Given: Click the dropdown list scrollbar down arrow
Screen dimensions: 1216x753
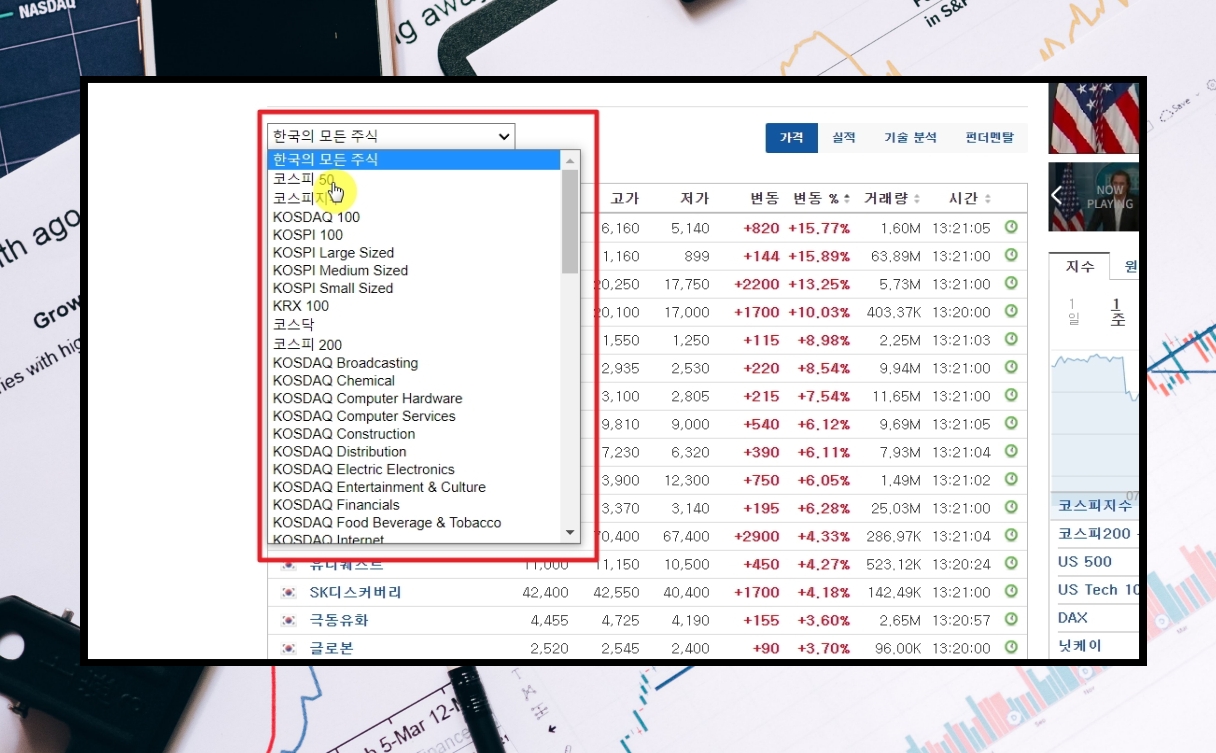Looking at the screenshot, I should (570, 532).
